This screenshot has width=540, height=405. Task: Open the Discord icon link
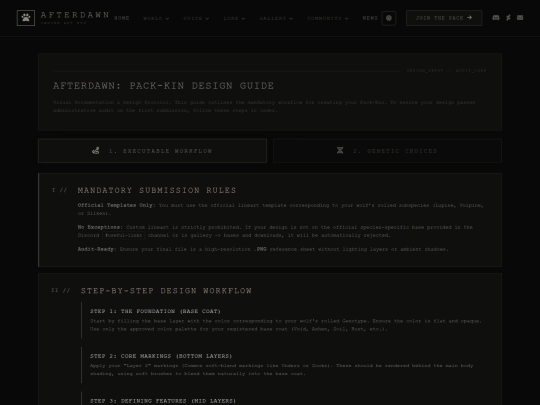tap(496, 18)
